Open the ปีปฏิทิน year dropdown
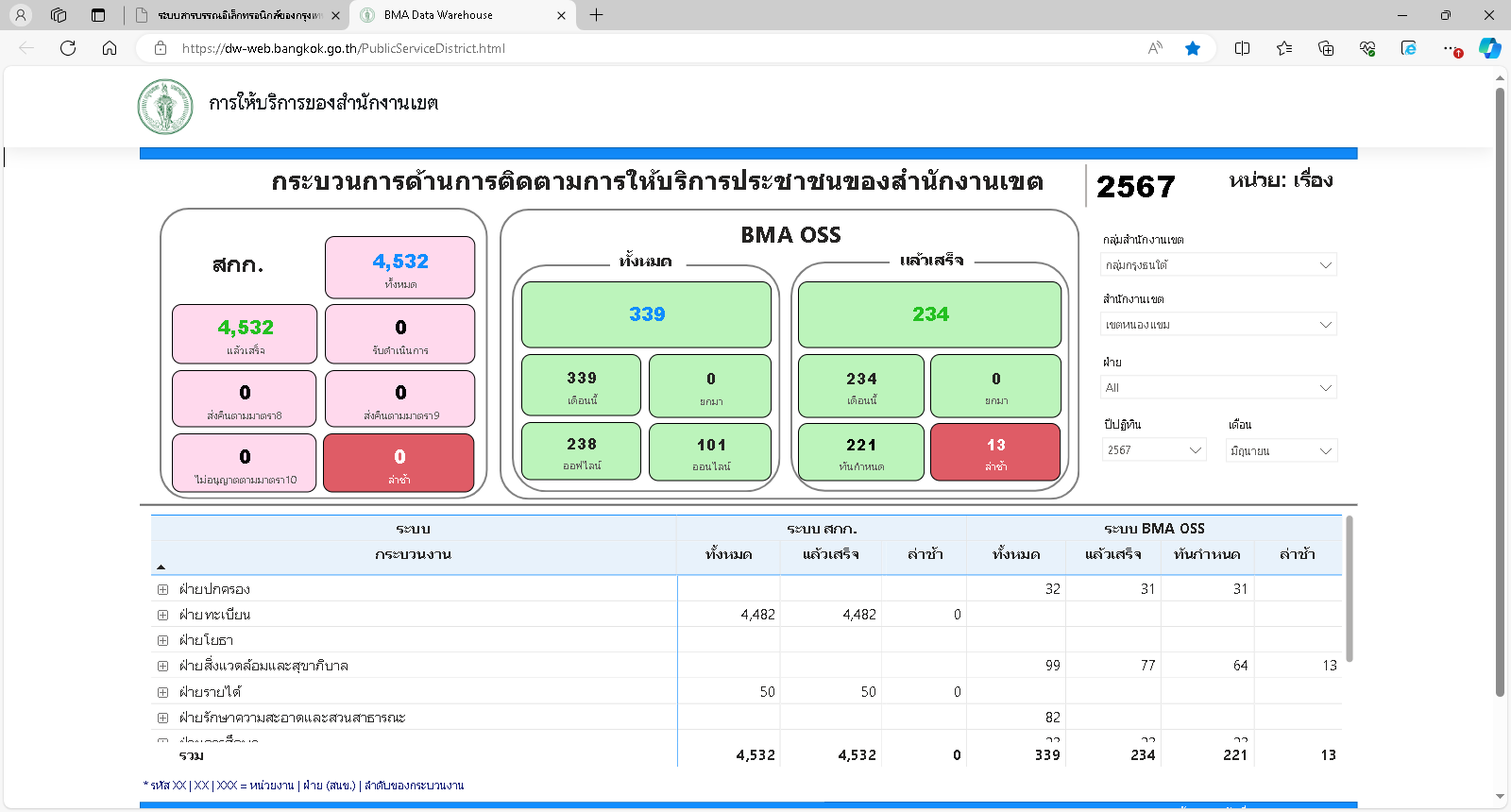 point(1154,450)
